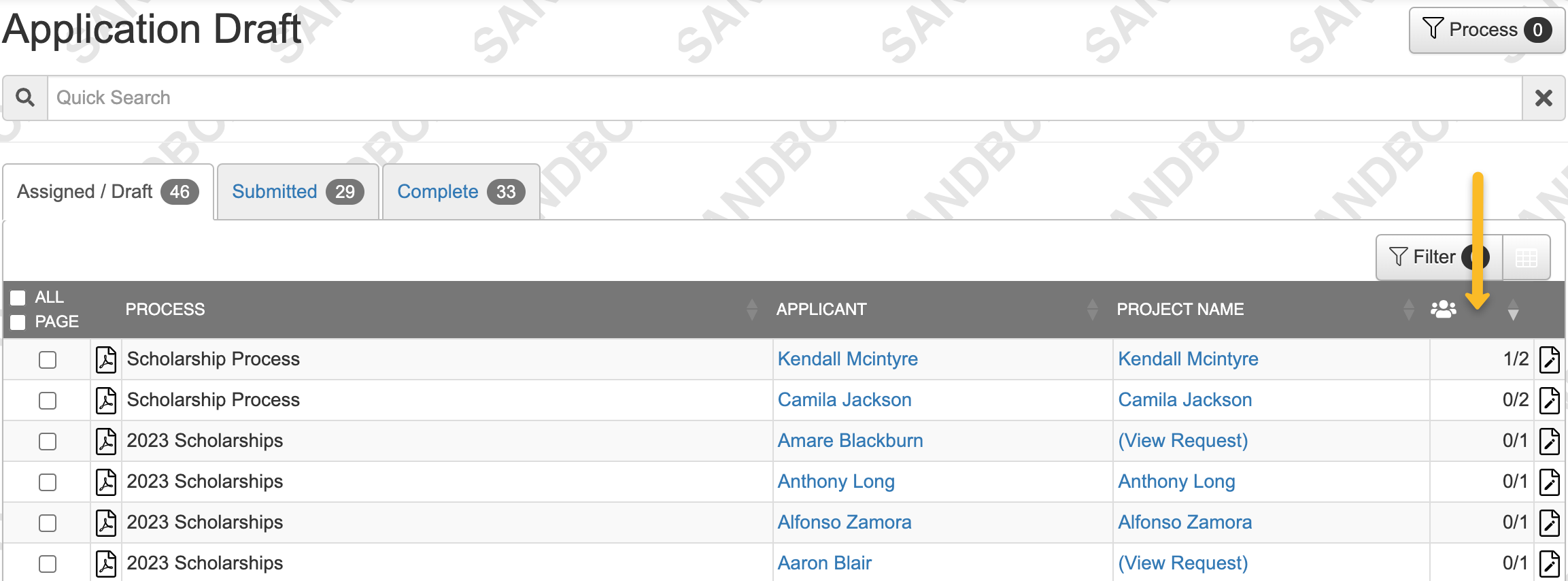
Task: Check the ALL select checkbox
Action: [18, 298]
